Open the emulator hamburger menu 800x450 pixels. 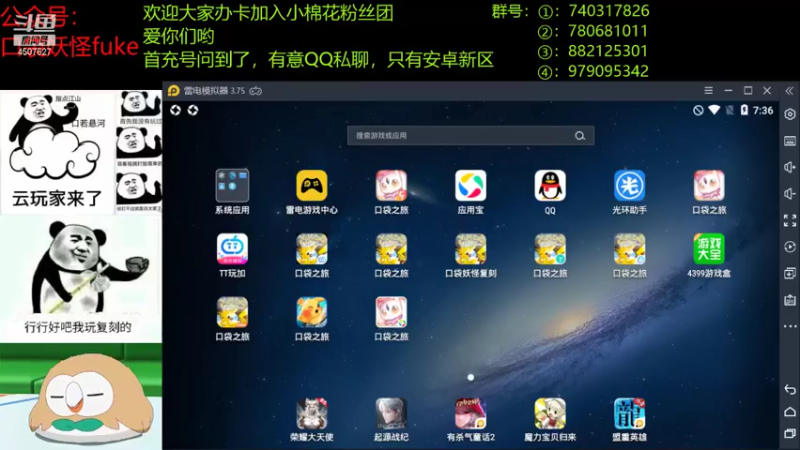pos(709,90)
